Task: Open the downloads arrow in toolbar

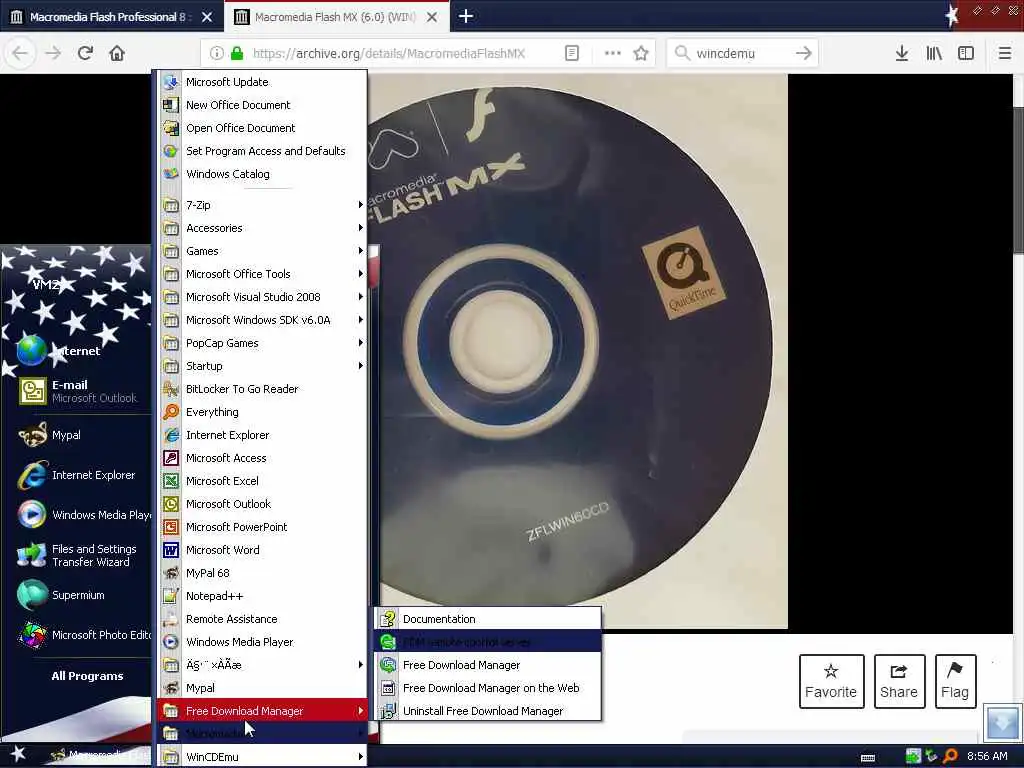Action: pos(901,54)
